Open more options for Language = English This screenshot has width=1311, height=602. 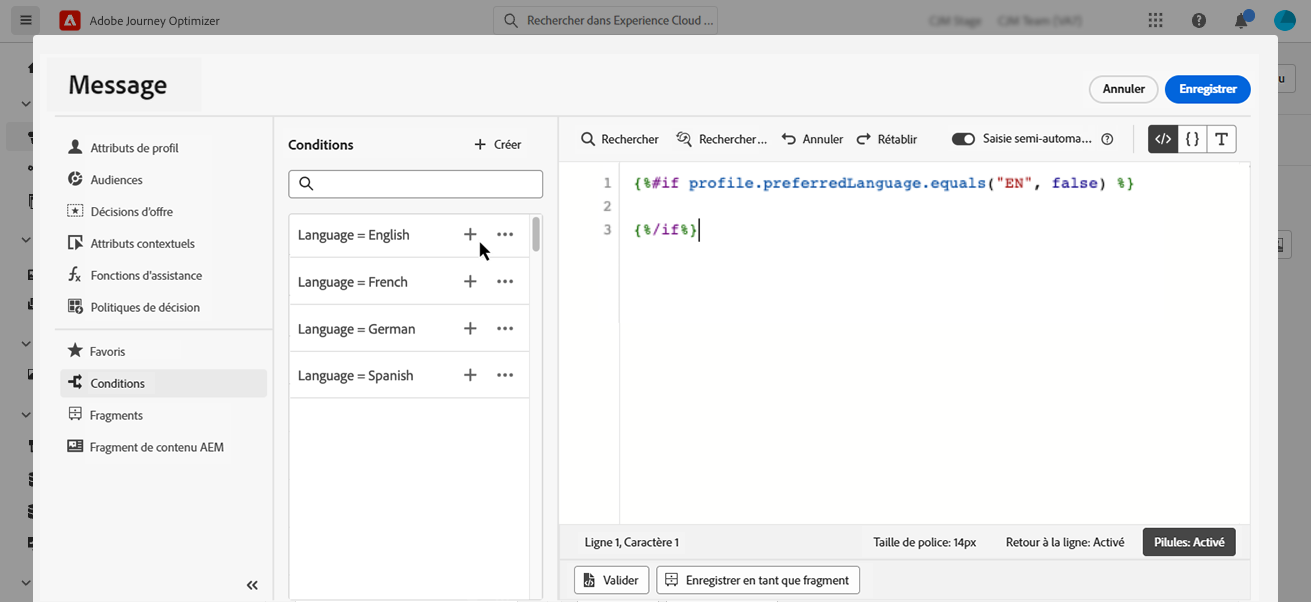pyautogui.click(x=505, y=235)
